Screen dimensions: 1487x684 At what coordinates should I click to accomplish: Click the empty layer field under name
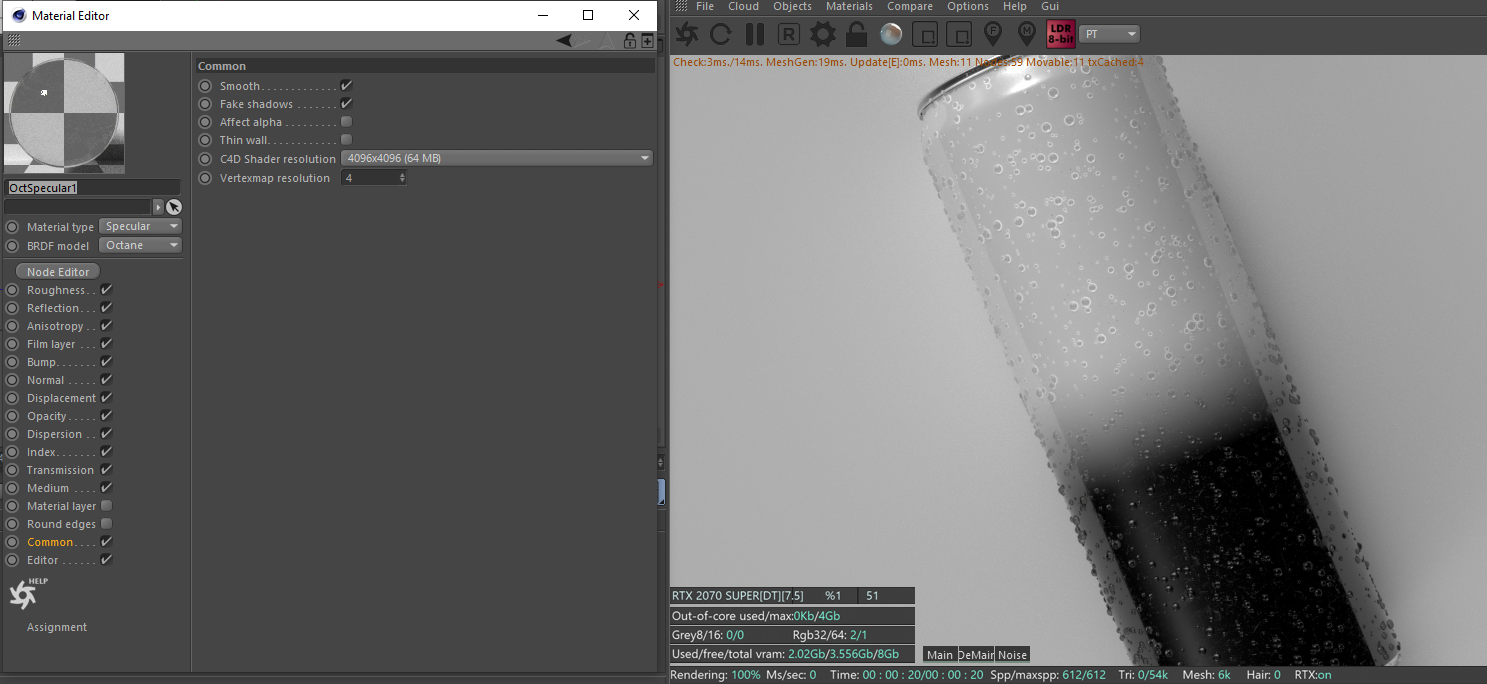click(x=78, y=207)
